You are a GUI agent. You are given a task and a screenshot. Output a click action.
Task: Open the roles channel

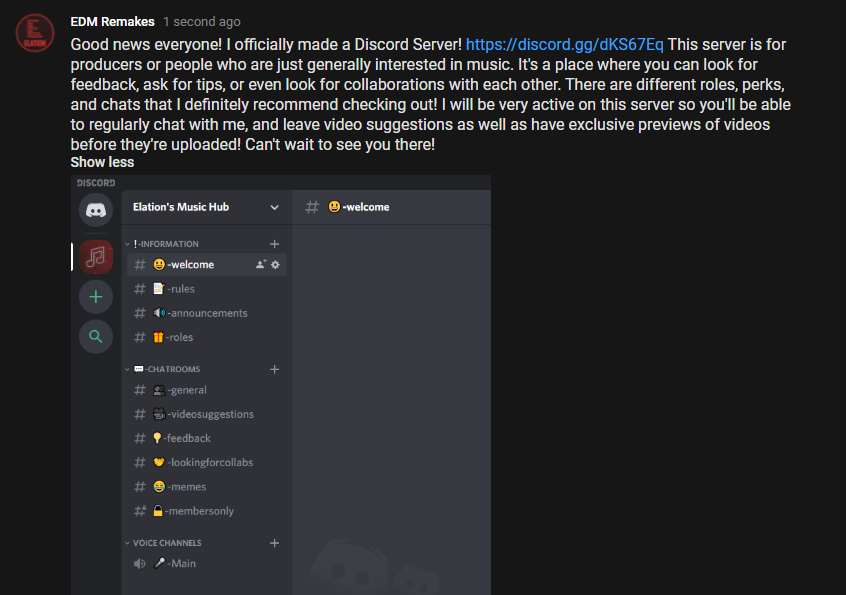click(x=207, y=337)
